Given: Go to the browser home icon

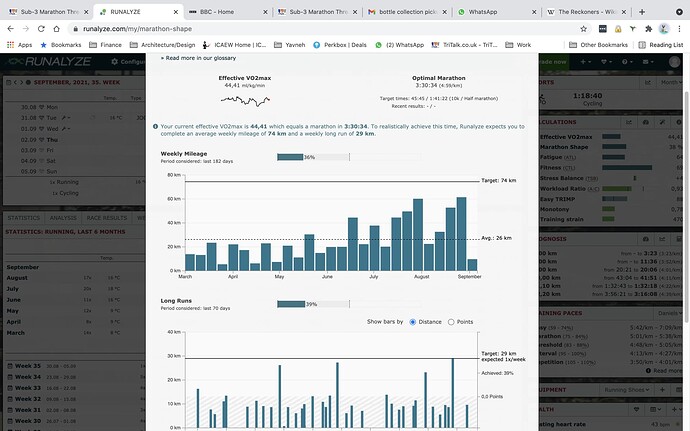Looking at the screenshot, I should point(56,29).
